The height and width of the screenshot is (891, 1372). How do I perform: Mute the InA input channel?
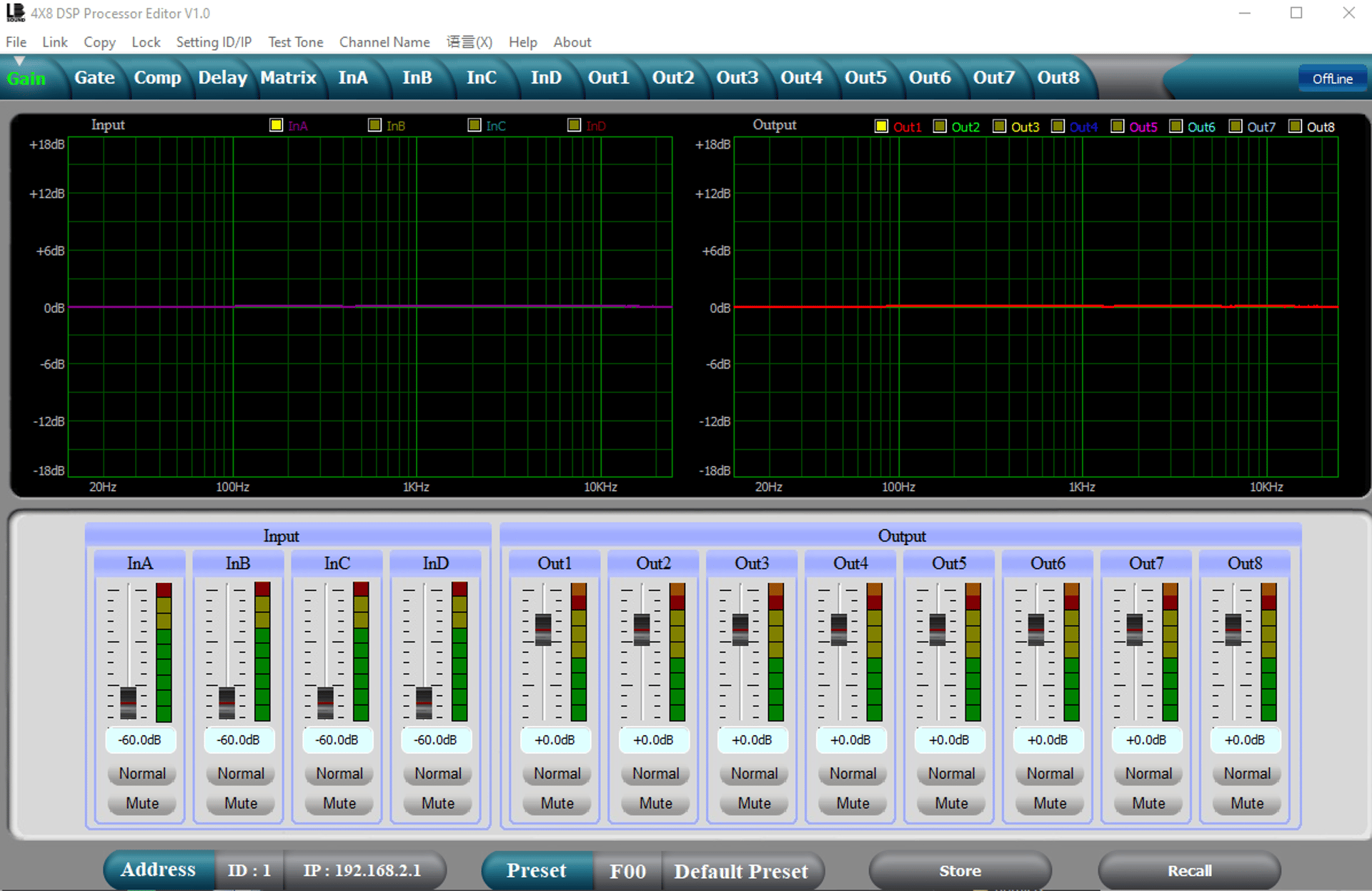tap(141, 803)
